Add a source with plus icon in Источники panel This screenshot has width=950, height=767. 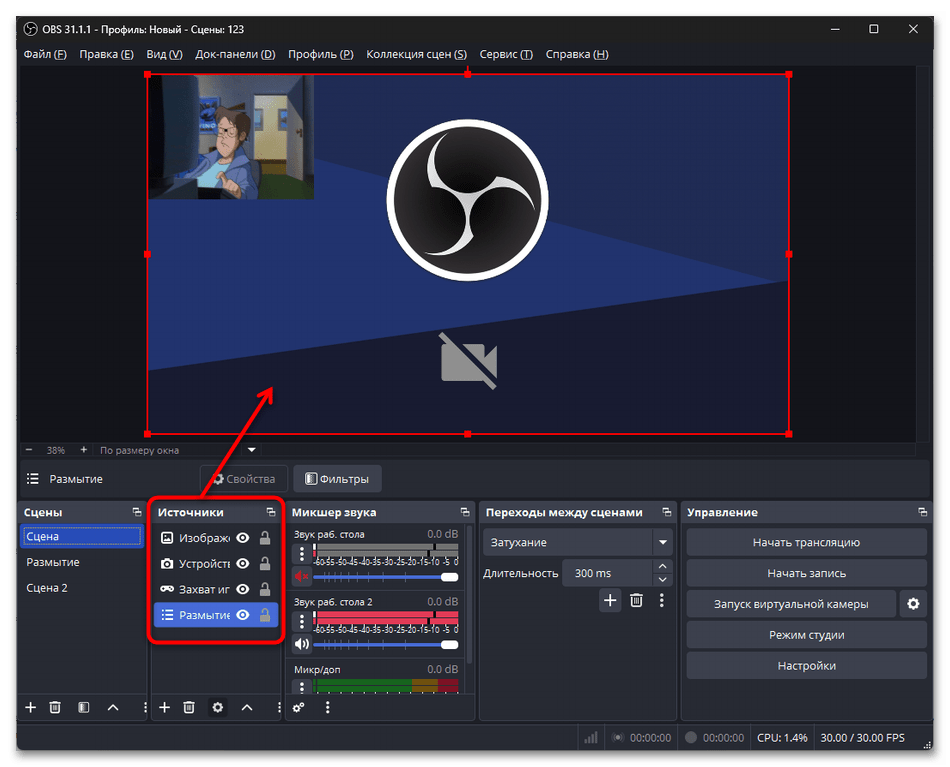164,707
